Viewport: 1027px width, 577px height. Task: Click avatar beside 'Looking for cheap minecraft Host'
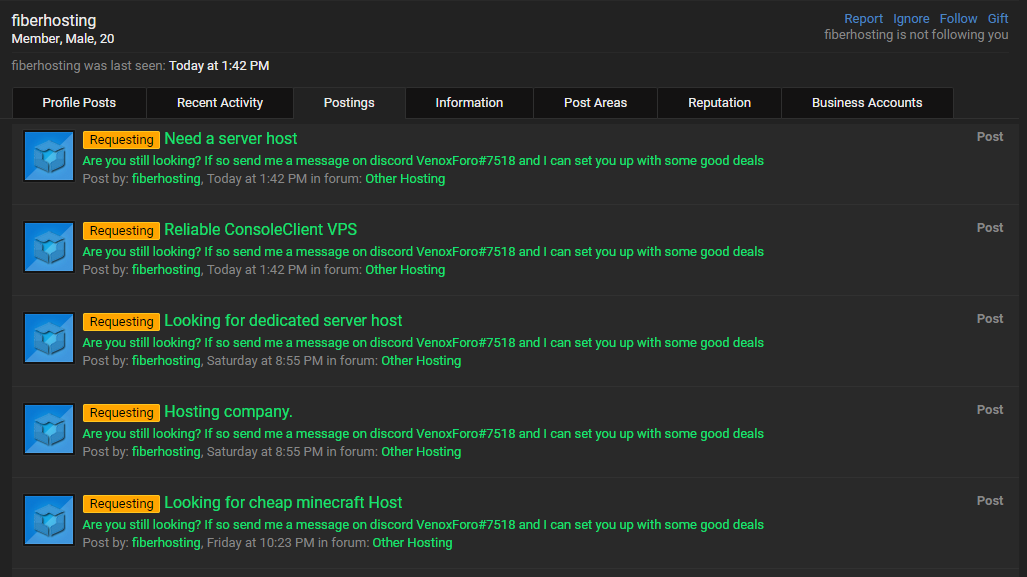coord(49,520)
